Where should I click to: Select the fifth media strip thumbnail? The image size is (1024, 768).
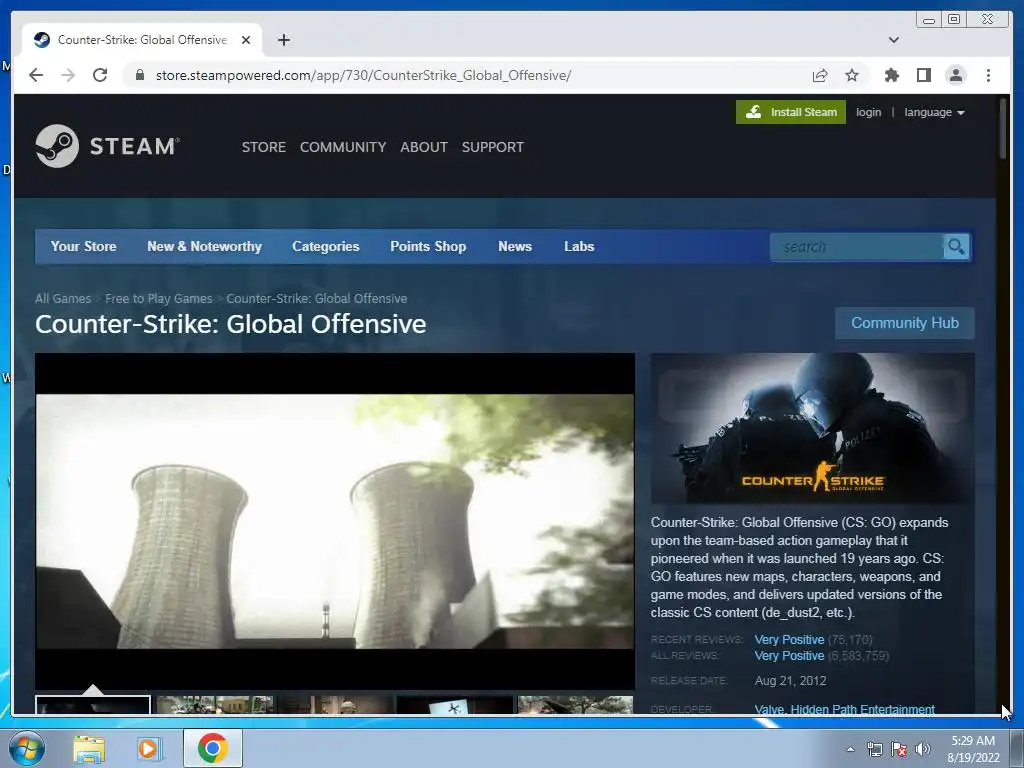click(575, 705)
